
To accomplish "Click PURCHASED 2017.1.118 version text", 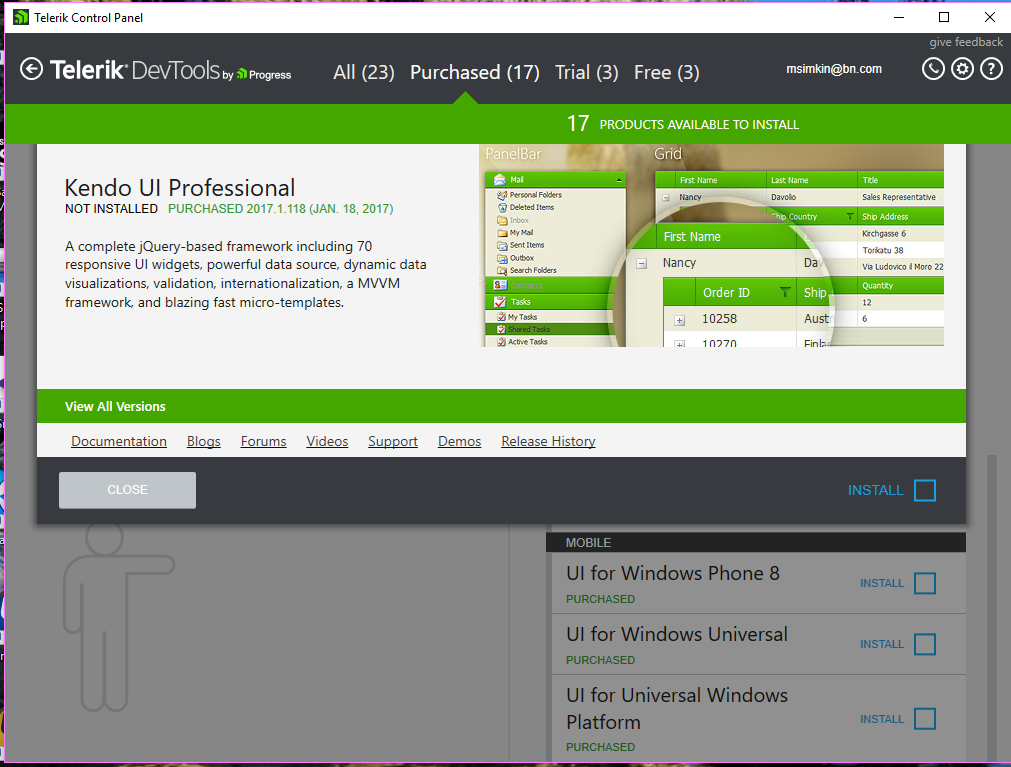I will click(280, 209).
